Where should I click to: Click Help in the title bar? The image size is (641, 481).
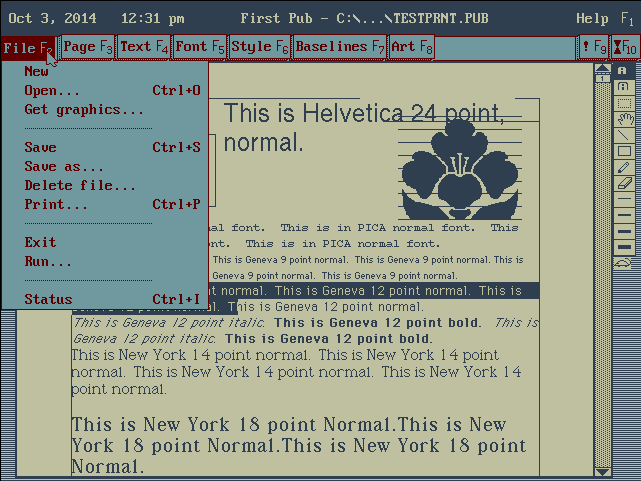pyautogui.click(x=591, y=19)
